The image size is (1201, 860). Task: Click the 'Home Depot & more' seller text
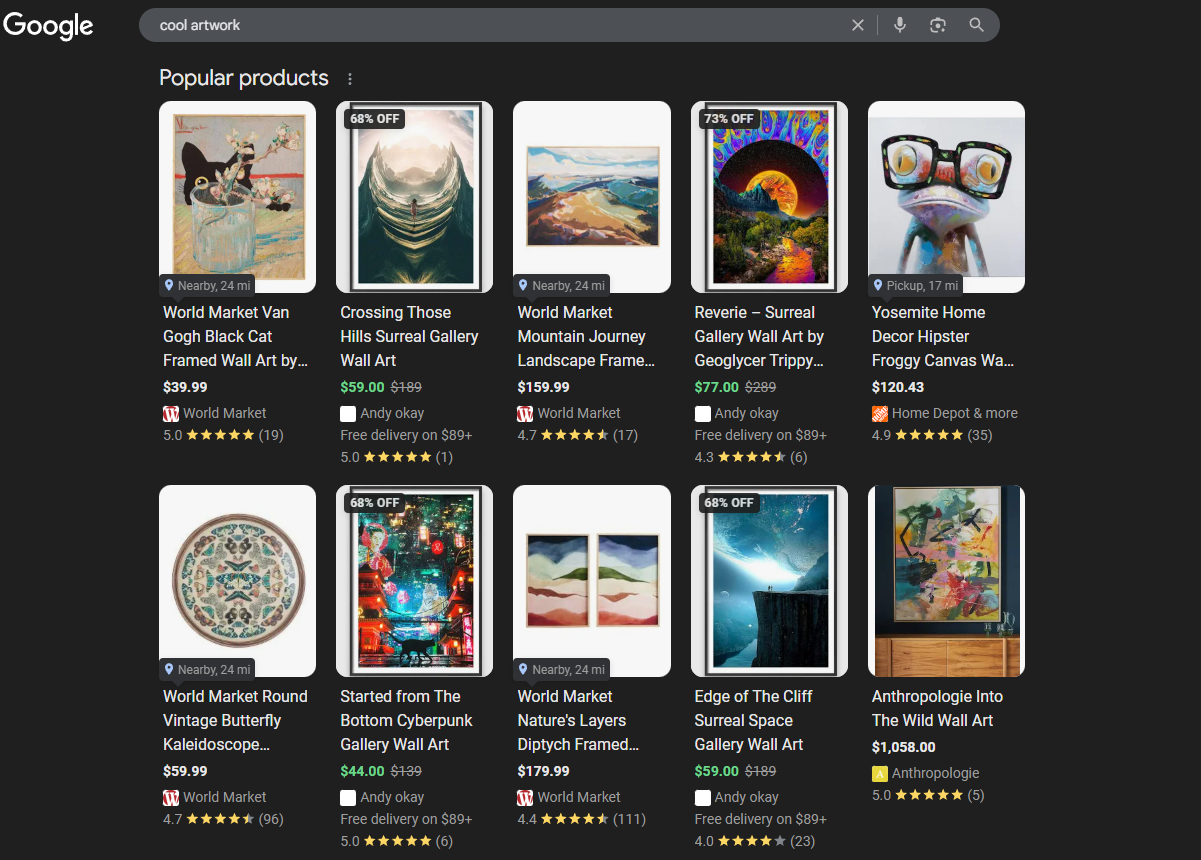coord(955,413)
